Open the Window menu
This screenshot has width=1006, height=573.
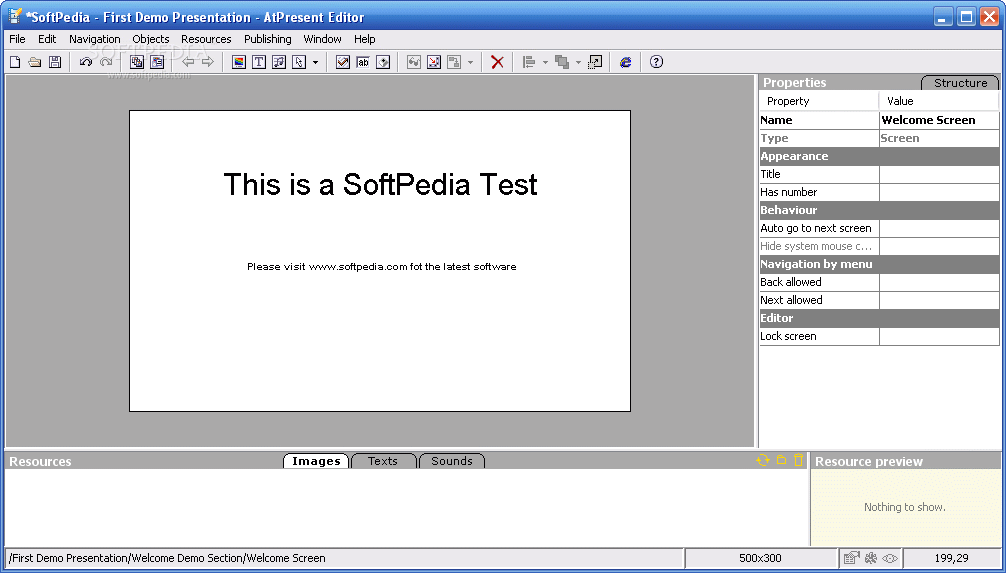coord(322,39)
